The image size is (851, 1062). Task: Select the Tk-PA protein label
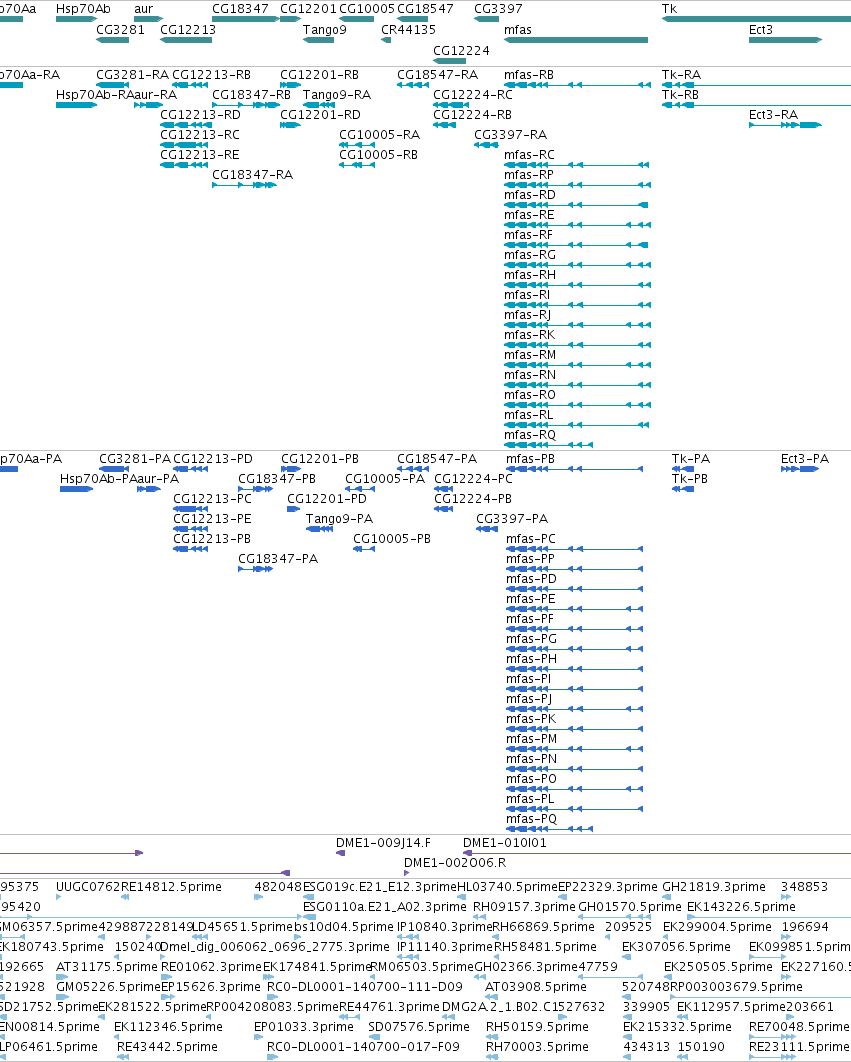690,459
